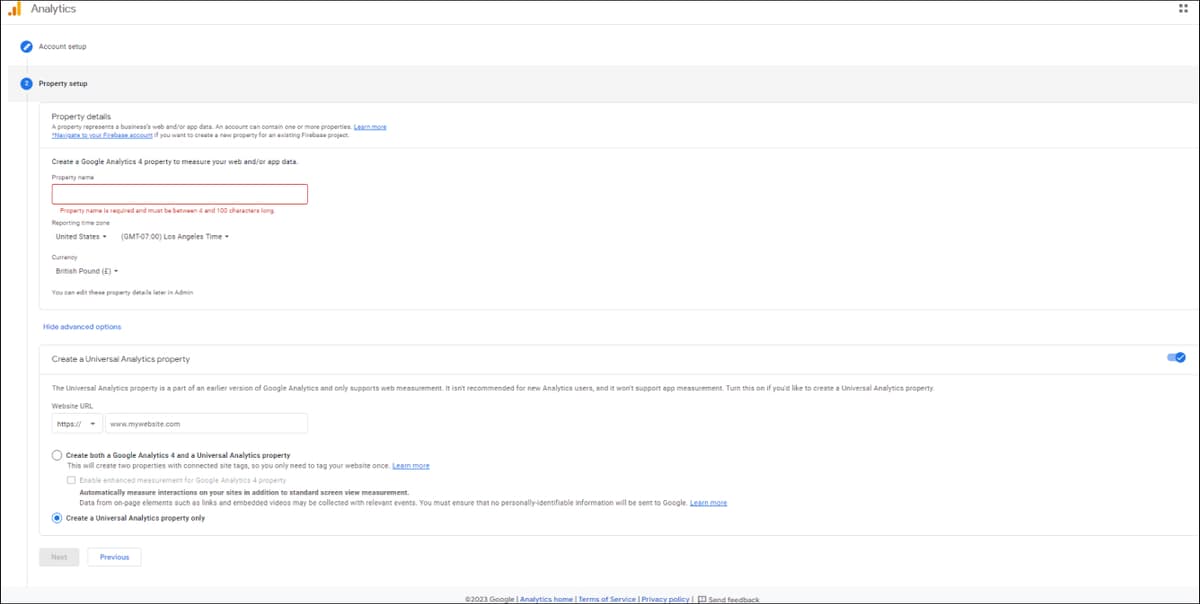
Task: Click the Currency label
Action: coord(64,257)
